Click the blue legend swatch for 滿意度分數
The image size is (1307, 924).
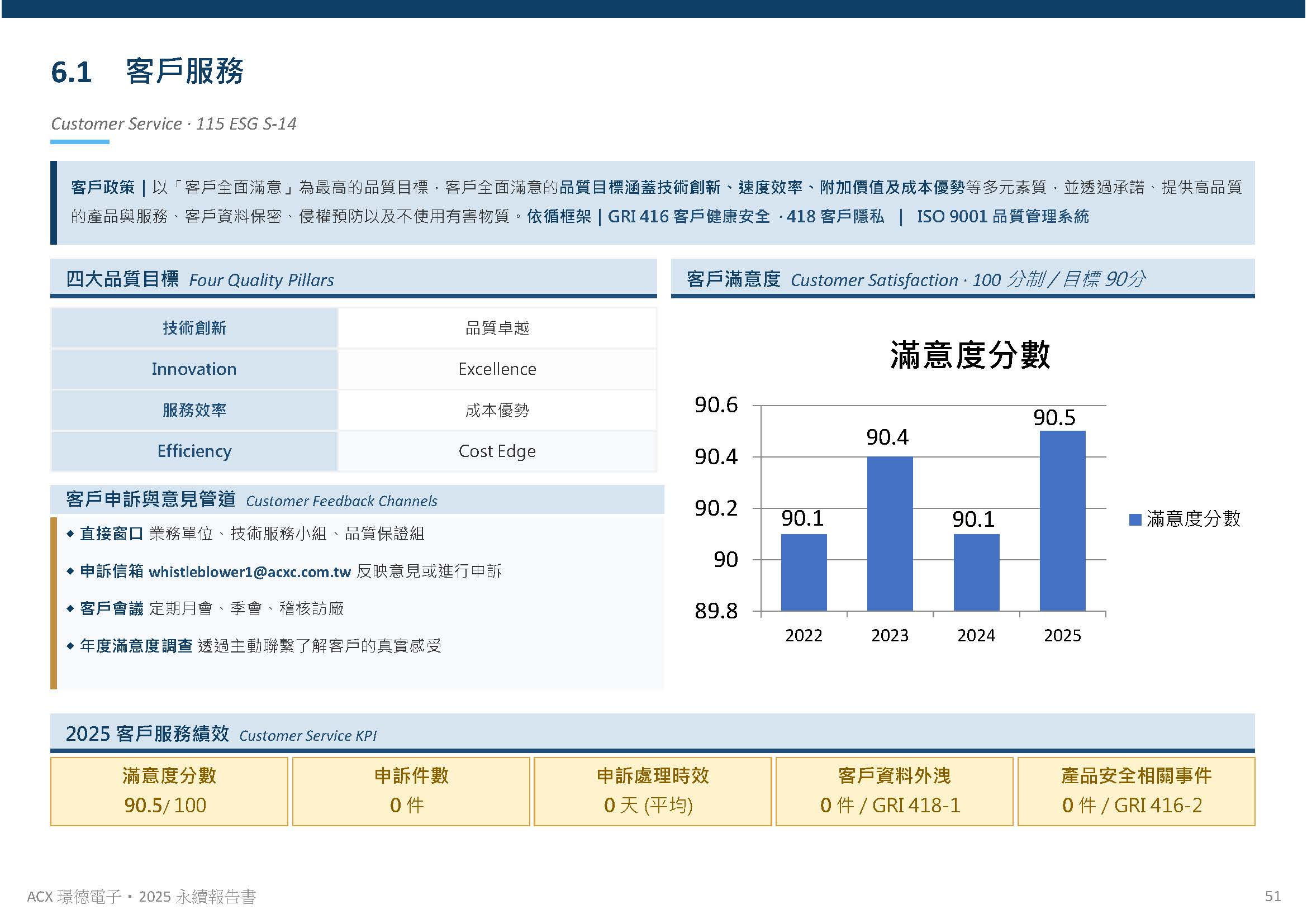1135,520
